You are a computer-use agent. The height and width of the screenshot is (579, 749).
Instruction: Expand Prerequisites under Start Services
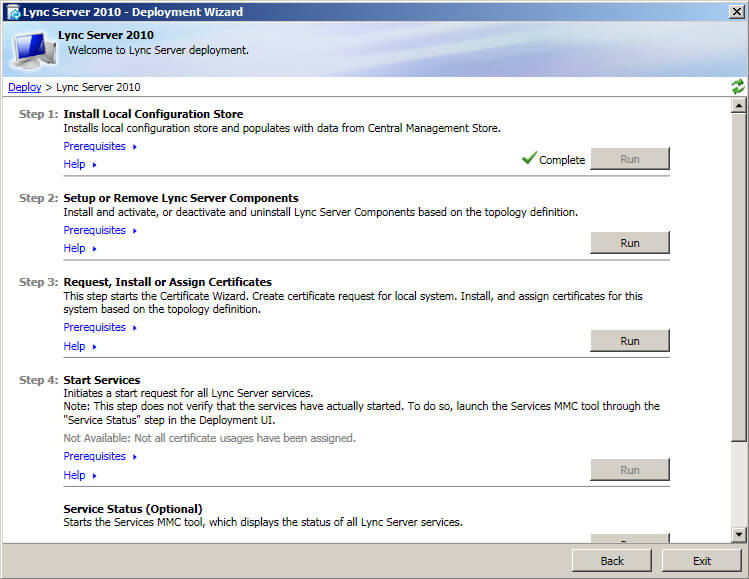(x=100, y=456)
